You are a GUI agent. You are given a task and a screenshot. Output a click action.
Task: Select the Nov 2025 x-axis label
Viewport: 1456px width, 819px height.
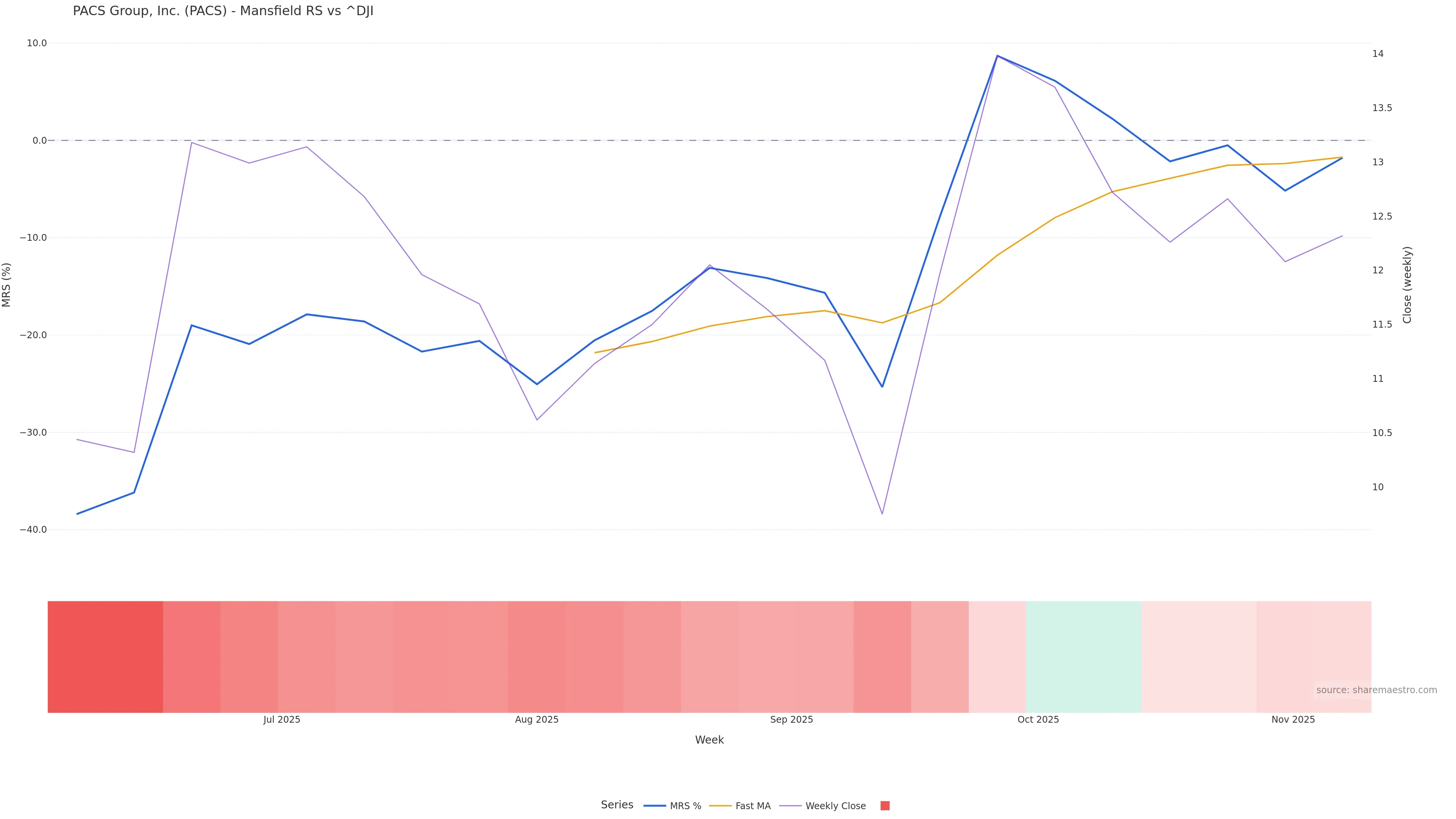pyautogui.click(x=1293, y=720)
